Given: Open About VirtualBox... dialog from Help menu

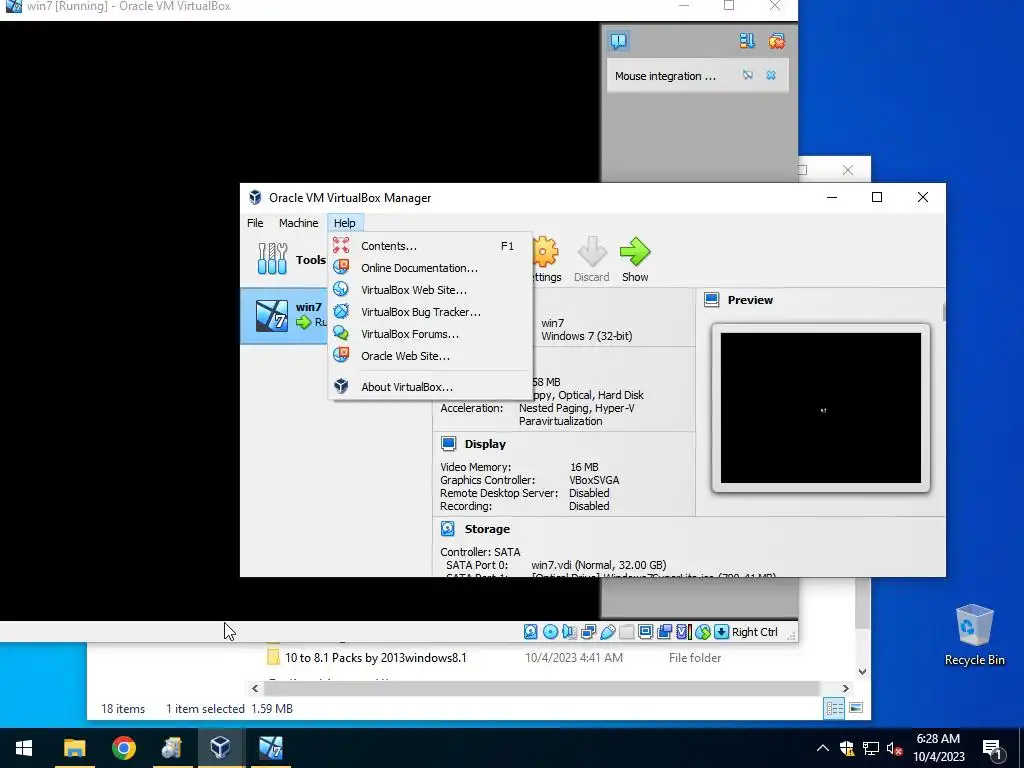Looking at the screenshot, I should coord(430,387).
